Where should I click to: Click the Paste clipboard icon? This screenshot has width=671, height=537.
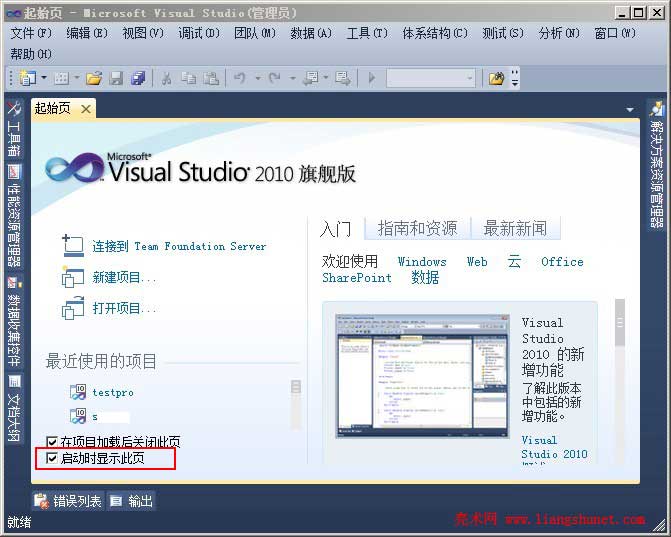(211, 78)
